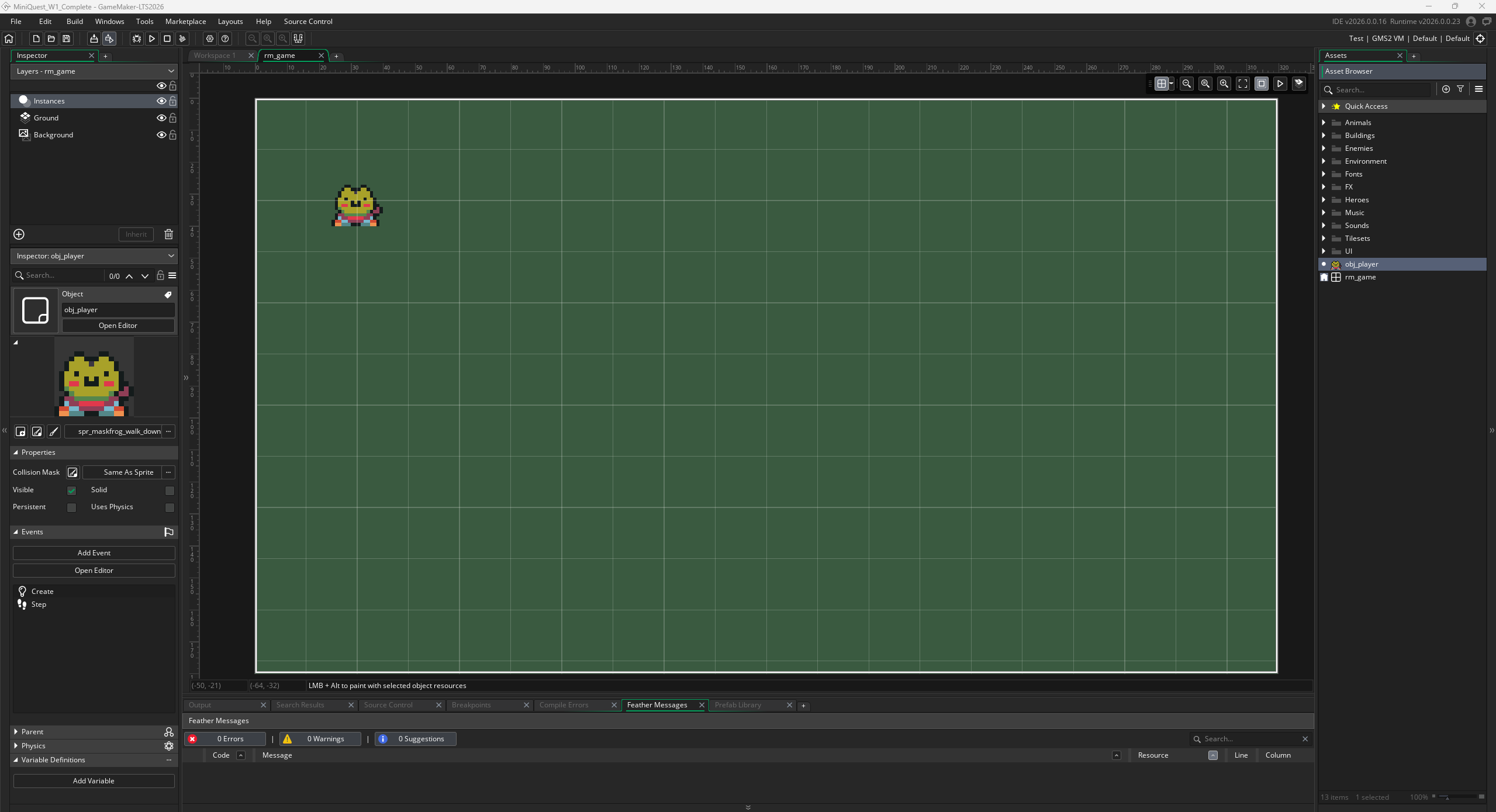1496x812 pixels.
Task: Toggle the Visible checkbox
Action: [x=71, y=490]
